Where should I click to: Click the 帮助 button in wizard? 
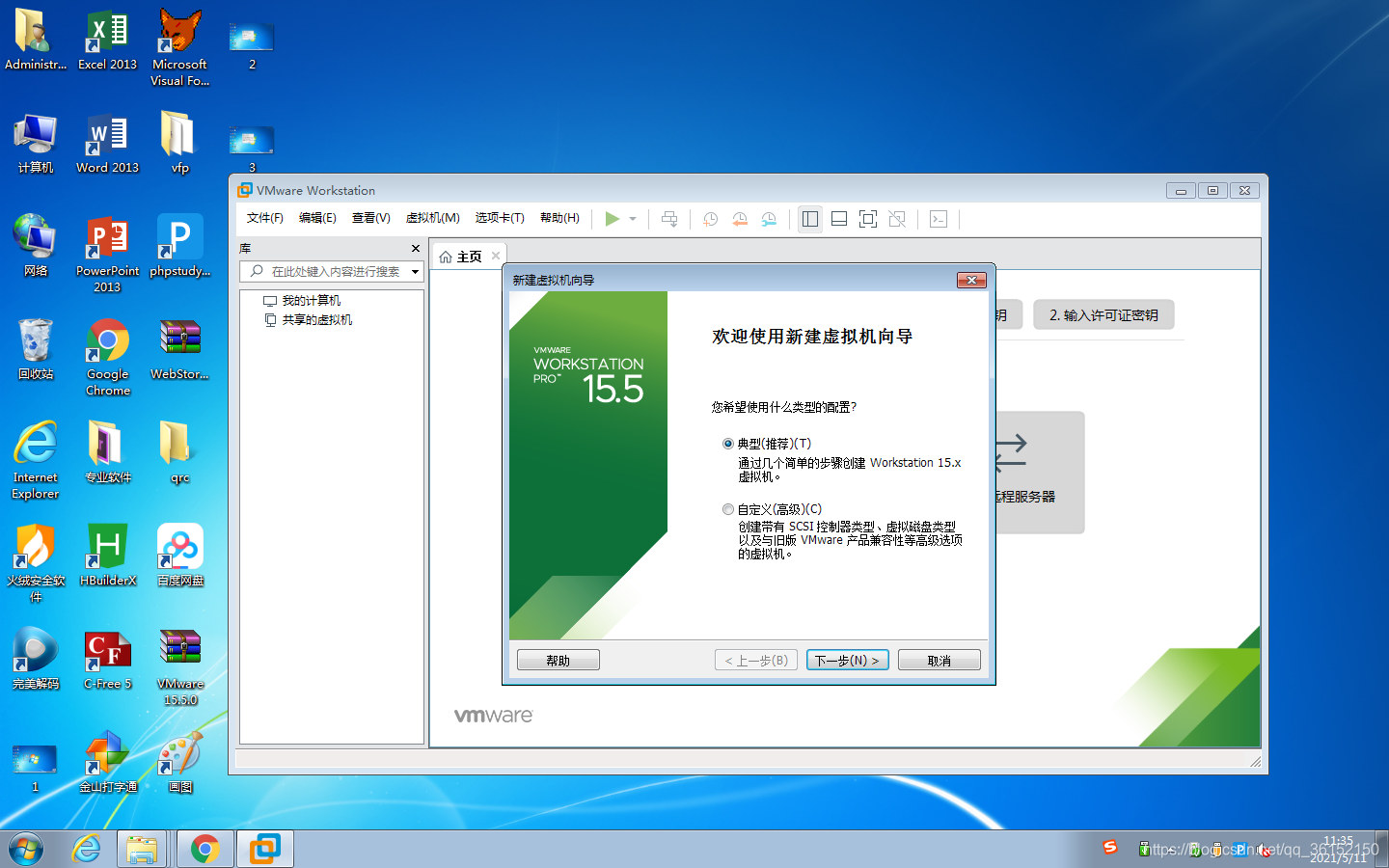pos(558,660)
